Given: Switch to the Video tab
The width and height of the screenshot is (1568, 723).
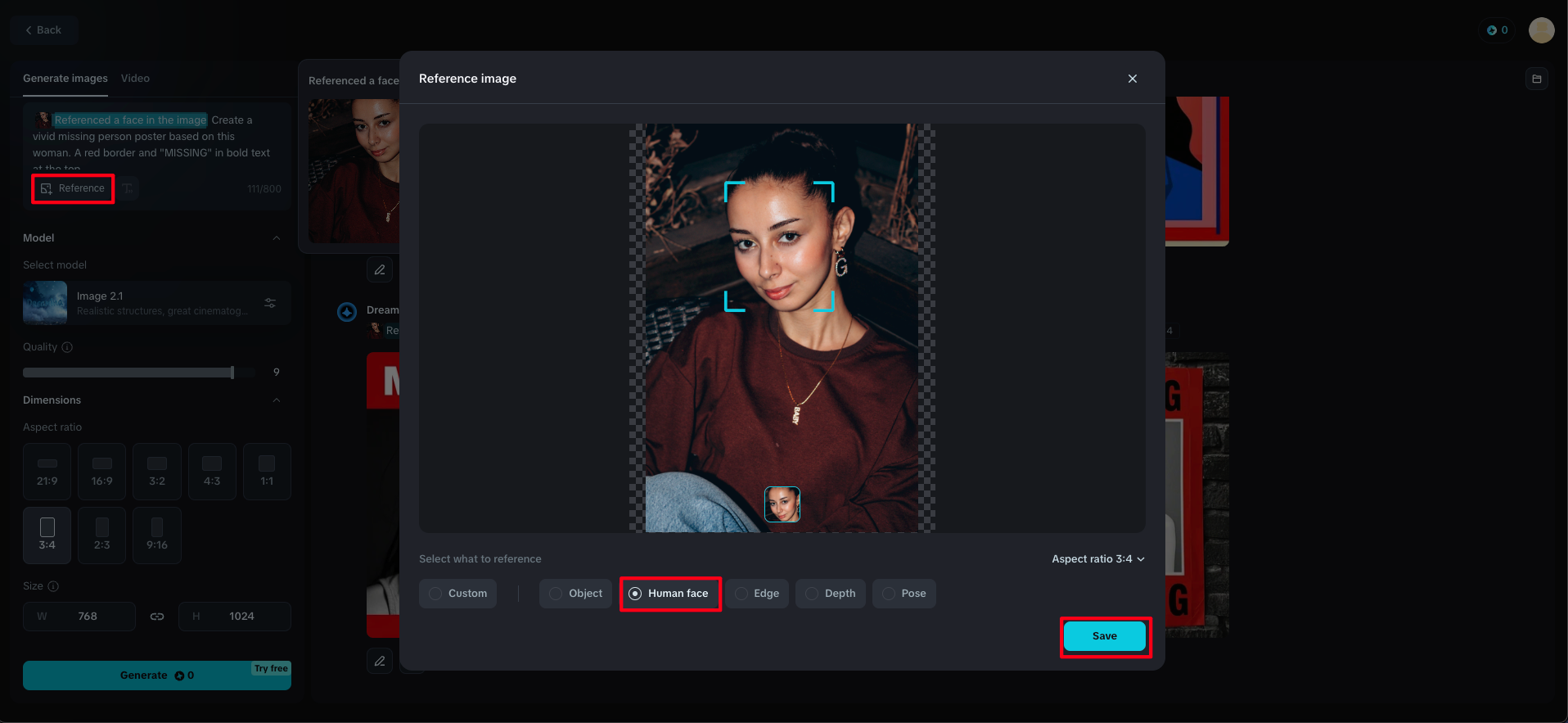Looking at the screenshot, I should [x=135, y=79].
